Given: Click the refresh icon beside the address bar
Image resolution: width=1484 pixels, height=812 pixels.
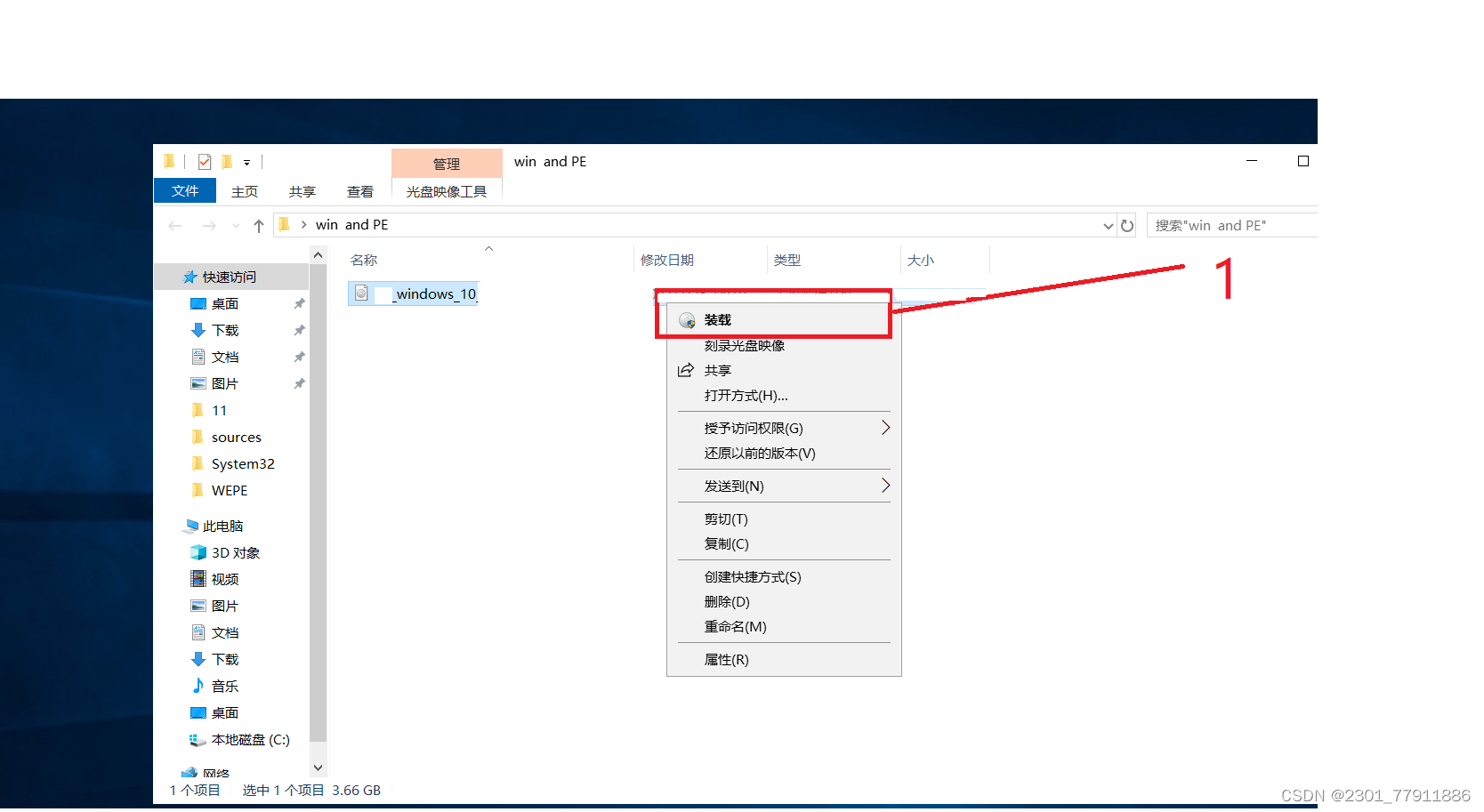Looking at the screenshot, I should (1126, 225).
